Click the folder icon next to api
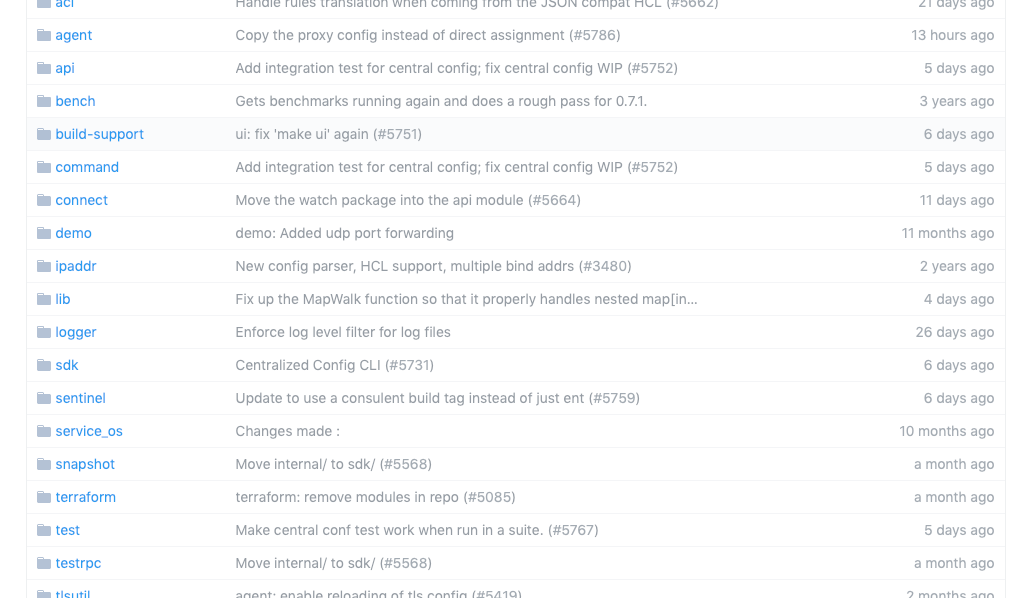Screen dimensions: 1033x598 [x=42, y=68]
